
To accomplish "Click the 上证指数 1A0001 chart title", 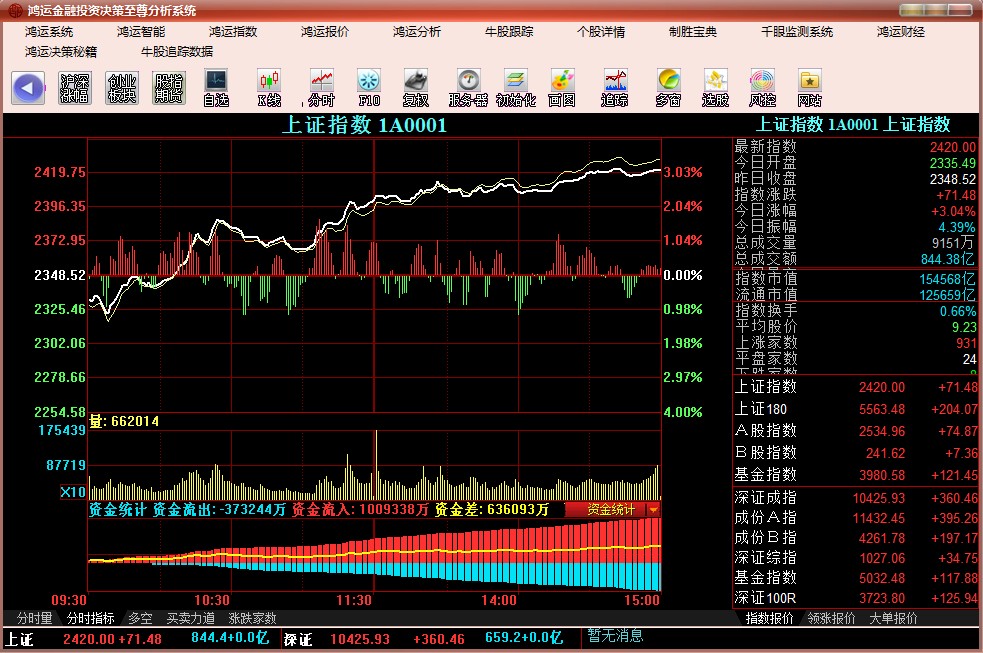I will pos(364,125).
